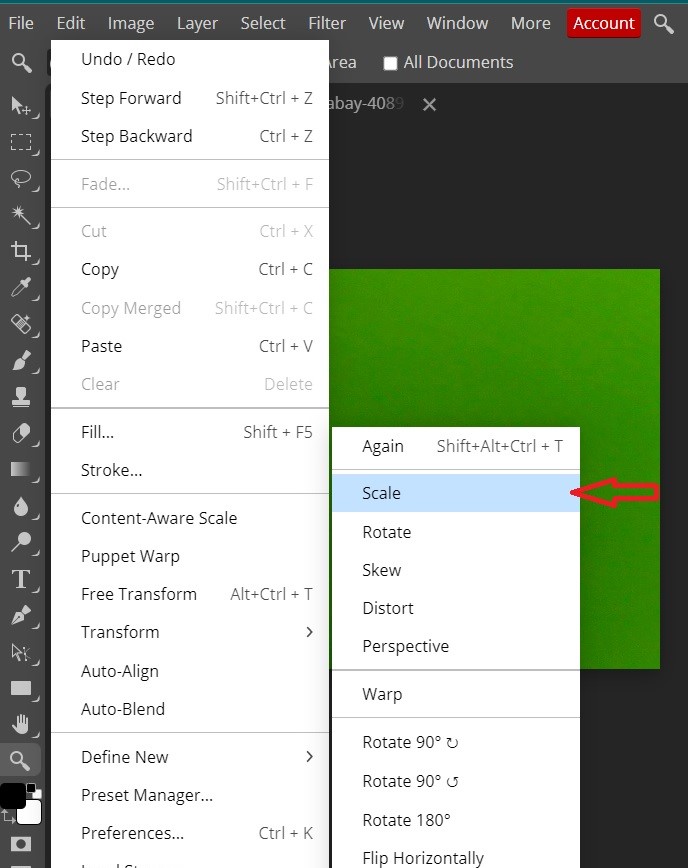
Task: Expand the Define New submenu
Action: (x=124, y=757)
